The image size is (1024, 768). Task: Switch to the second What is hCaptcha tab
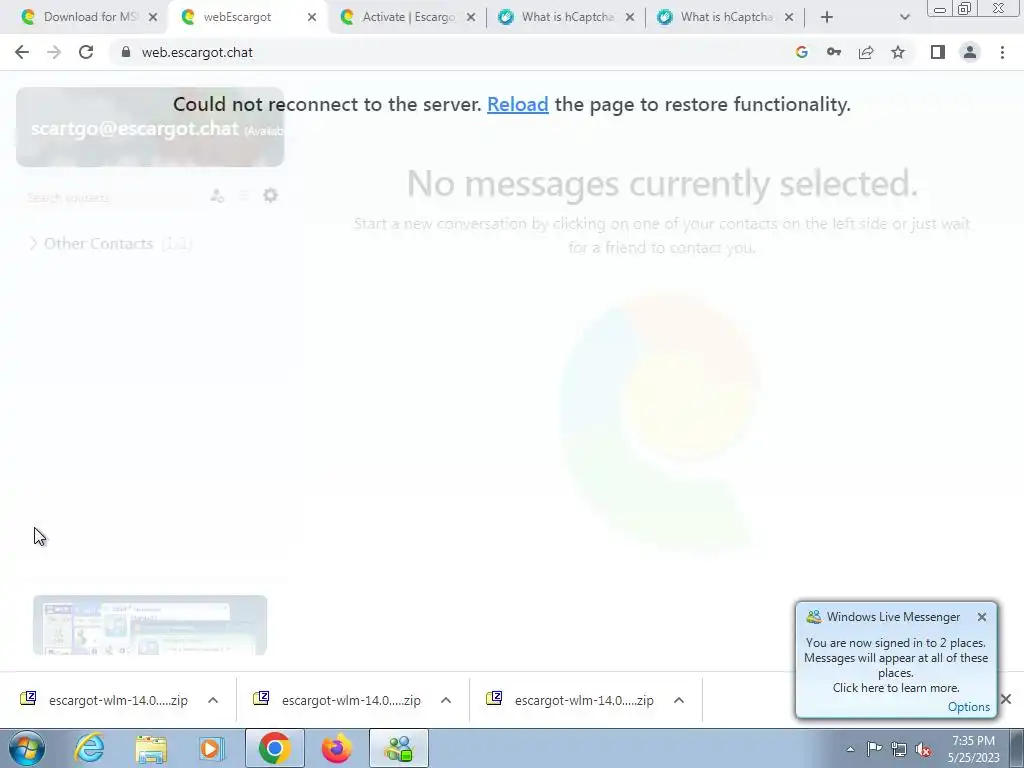(x=726, y=17)
